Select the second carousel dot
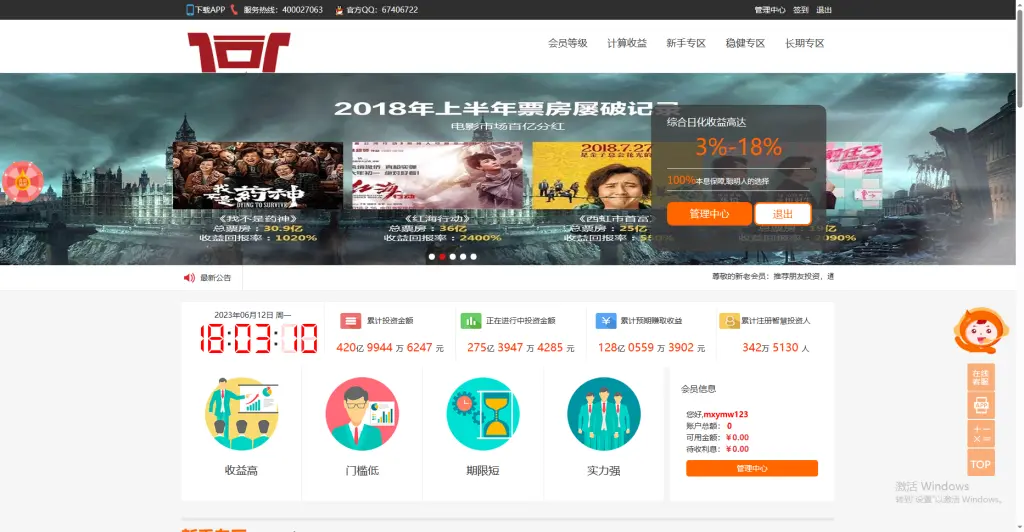Viewport: 1024px width, 532px height. [442, 257]
